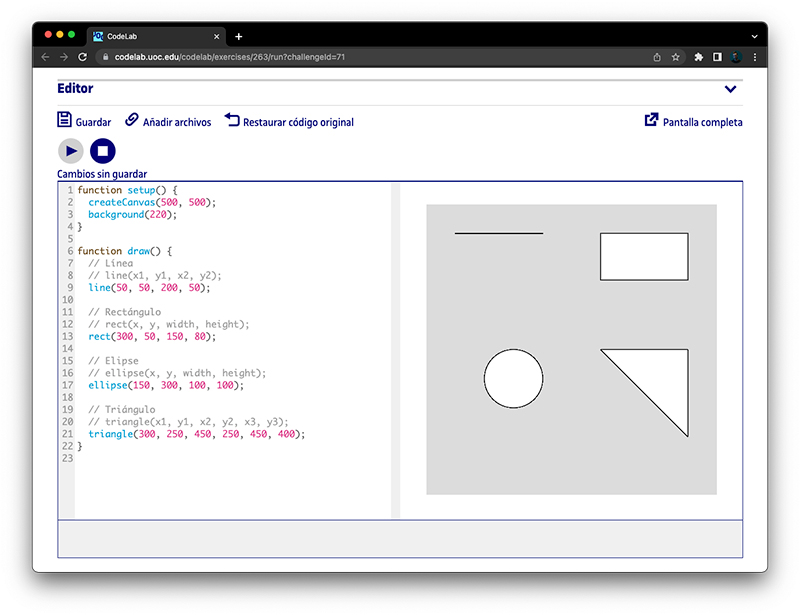The height and width of the screenshot is (615, 800).
Task: Select the CodeLab browser tab
Action: tap(156, 36)
